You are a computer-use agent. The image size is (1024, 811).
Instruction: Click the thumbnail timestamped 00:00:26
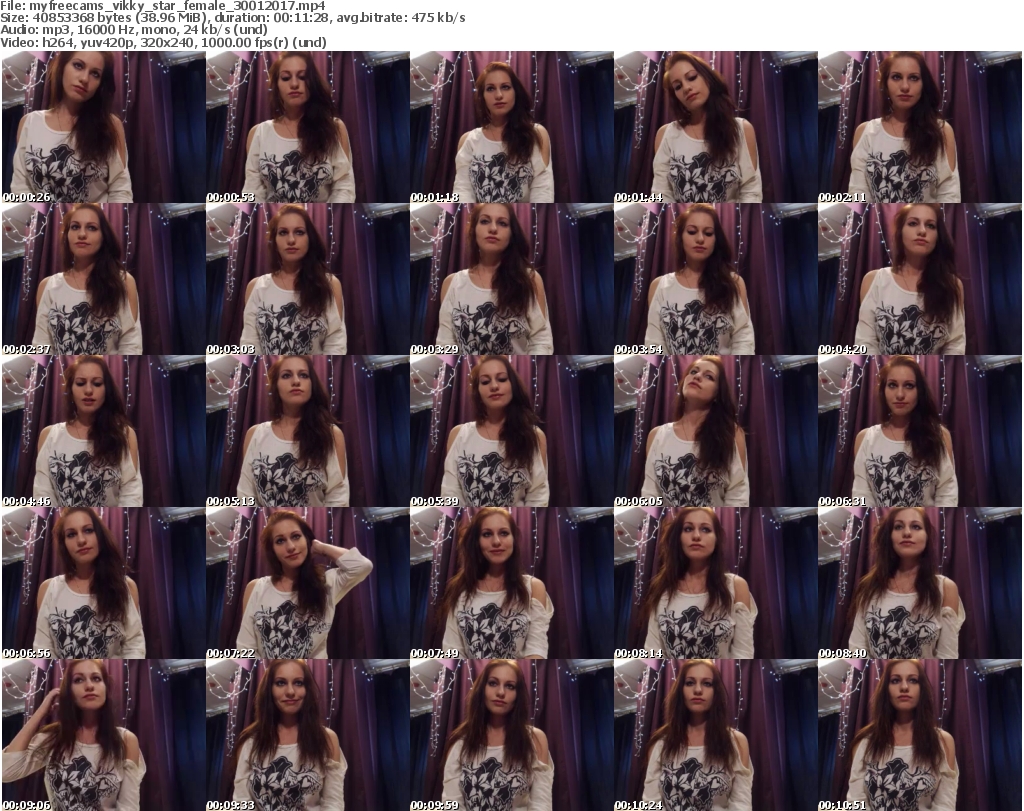(104, 127)
